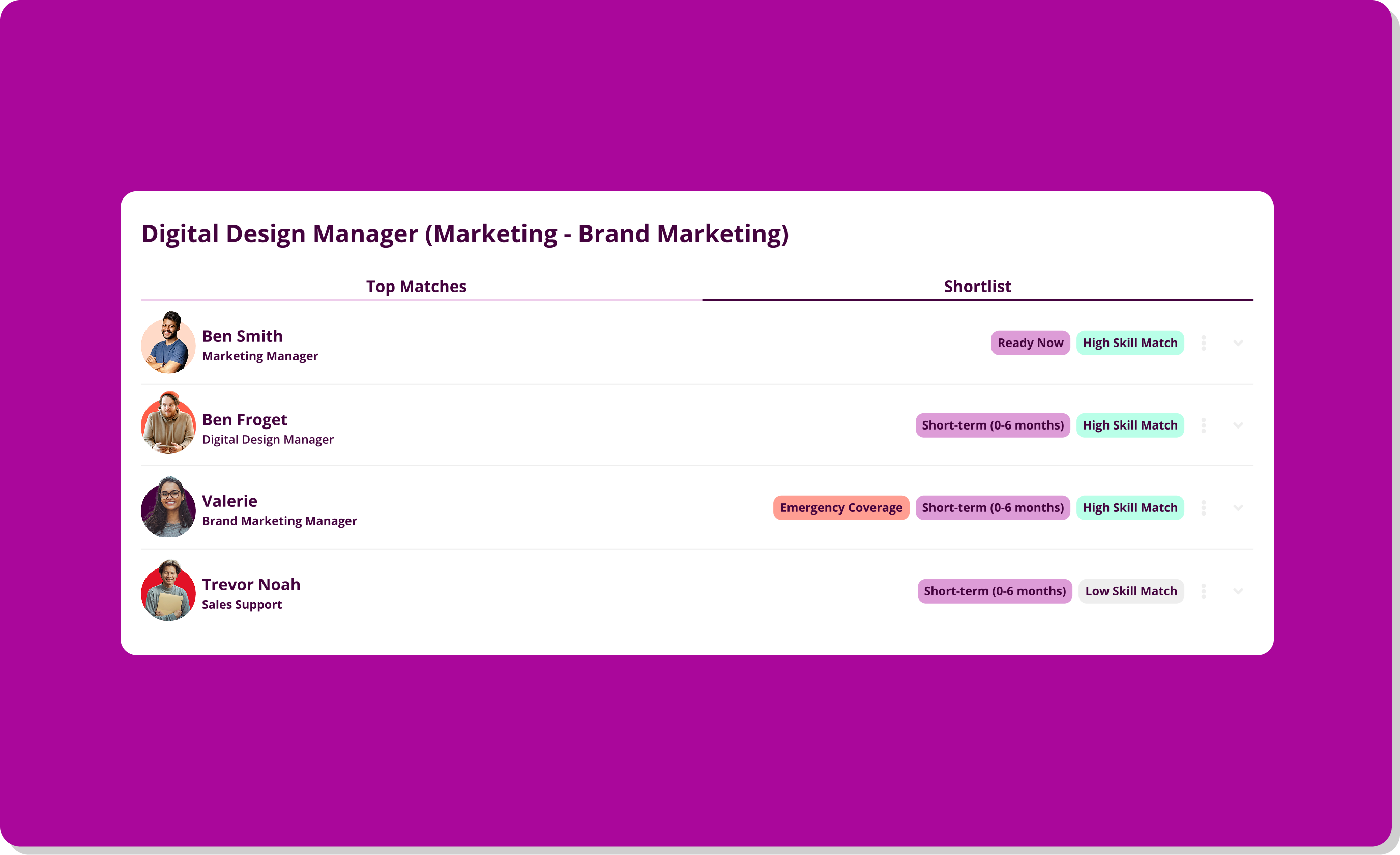Expand Valerie's row with the chevron
Screen dimensions: 1400x855
point(1238,508)
